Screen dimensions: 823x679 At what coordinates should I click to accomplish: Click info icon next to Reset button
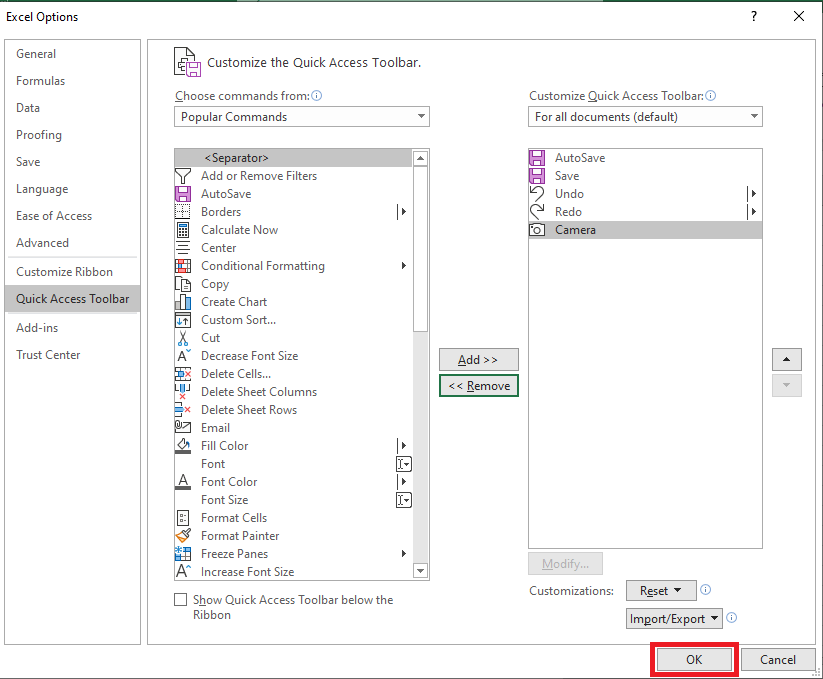tap(705, 590)
